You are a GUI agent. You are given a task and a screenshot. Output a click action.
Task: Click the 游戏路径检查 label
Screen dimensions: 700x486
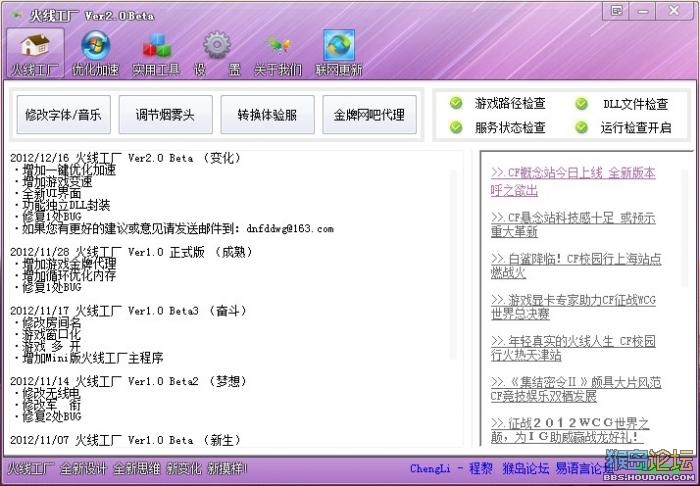[510, 104]
